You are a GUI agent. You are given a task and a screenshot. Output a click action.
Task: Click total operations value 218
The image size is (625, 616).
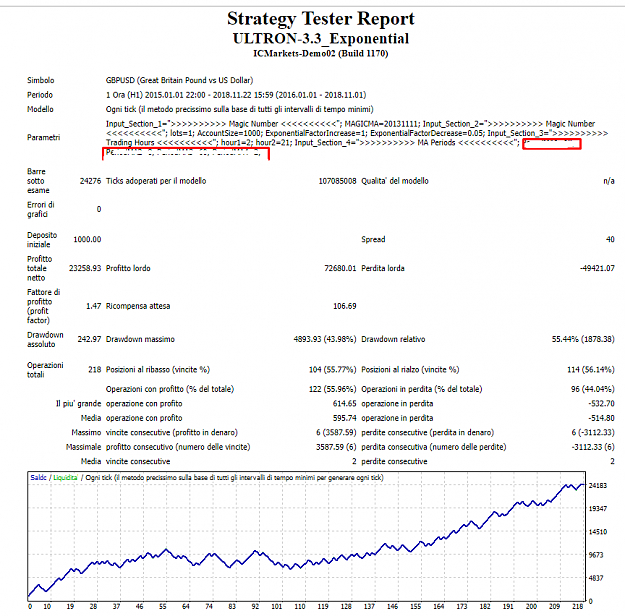94,370
